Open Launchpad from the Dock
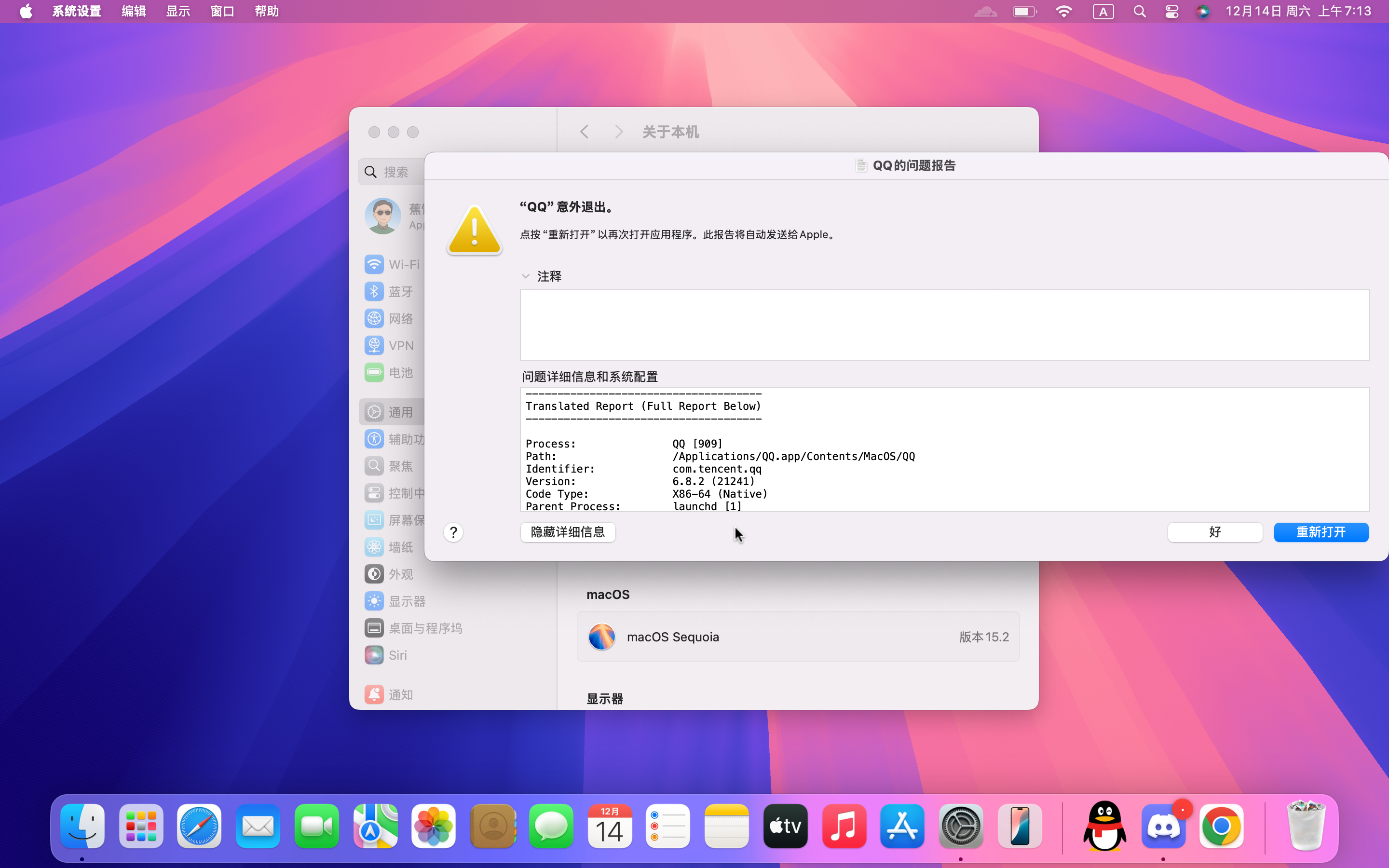 141,827
